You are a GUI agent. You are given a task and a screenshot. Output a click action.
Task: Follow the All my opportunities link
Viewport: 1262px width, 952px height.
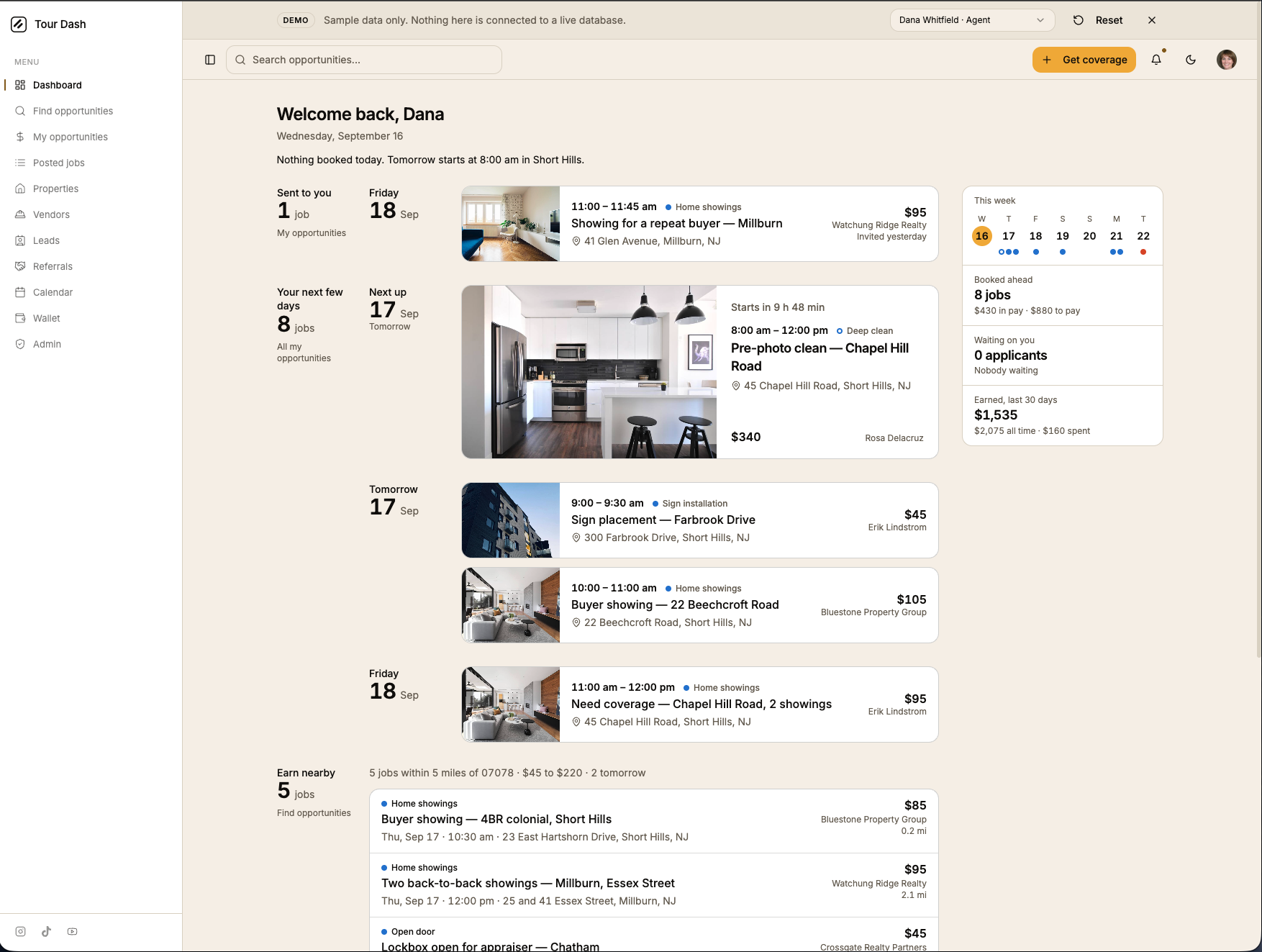pos(304,353)
